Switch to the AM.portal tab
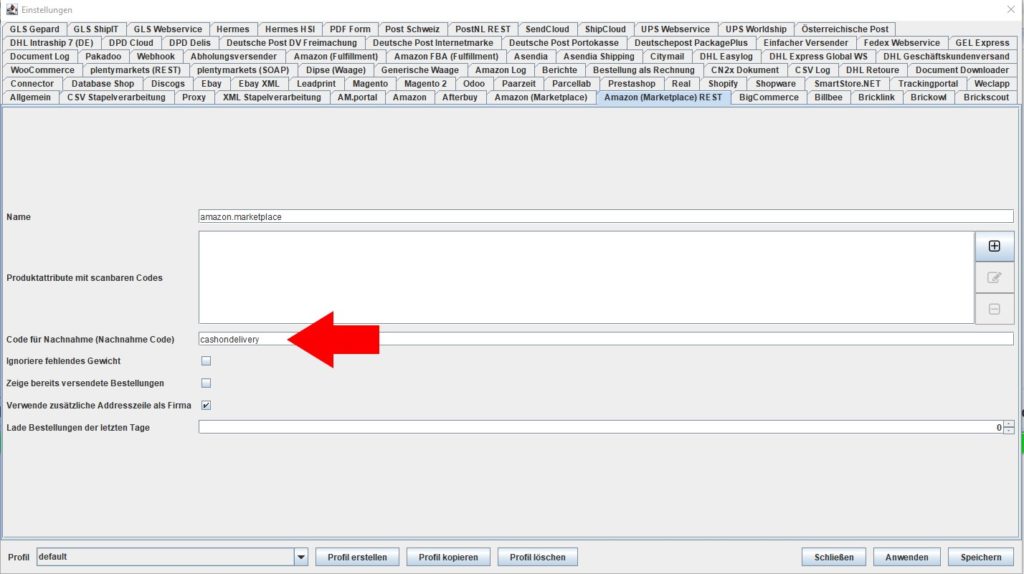Viewport: 1024px width, 574px height. 357,97
